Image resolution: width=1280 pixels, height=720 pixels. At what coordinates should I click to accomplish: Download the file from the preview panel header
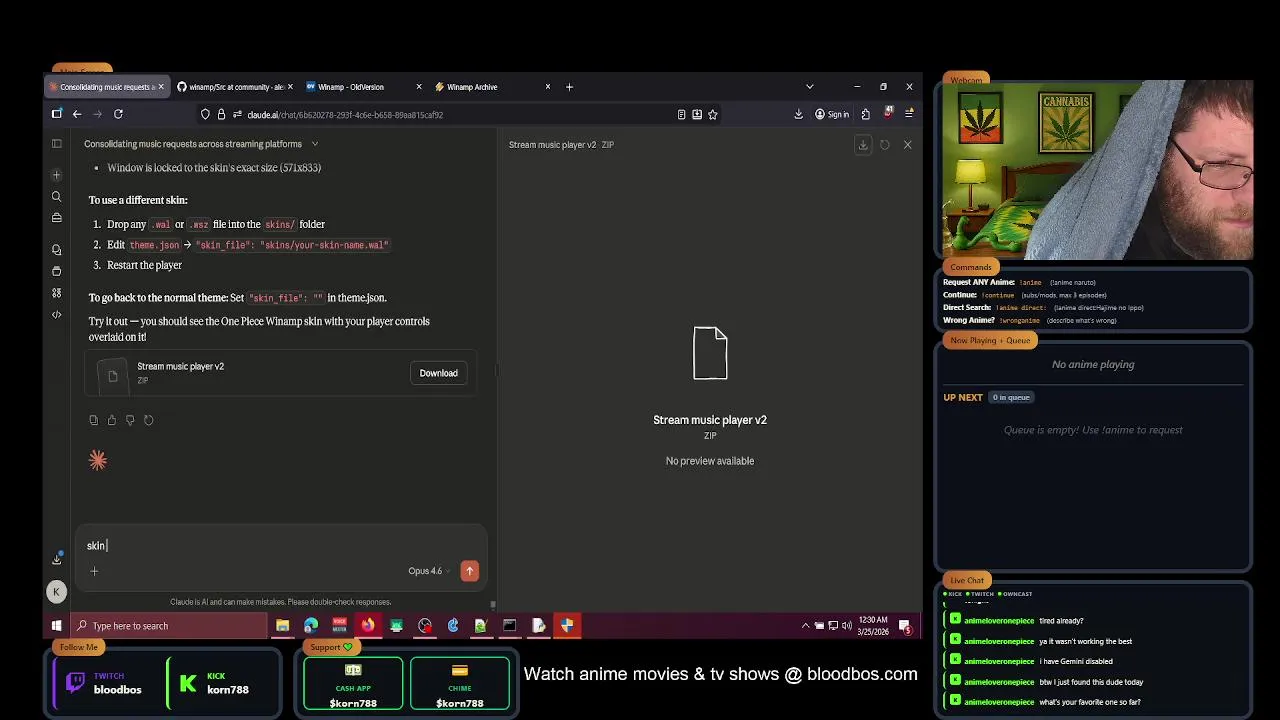click(x=863, y=145)
